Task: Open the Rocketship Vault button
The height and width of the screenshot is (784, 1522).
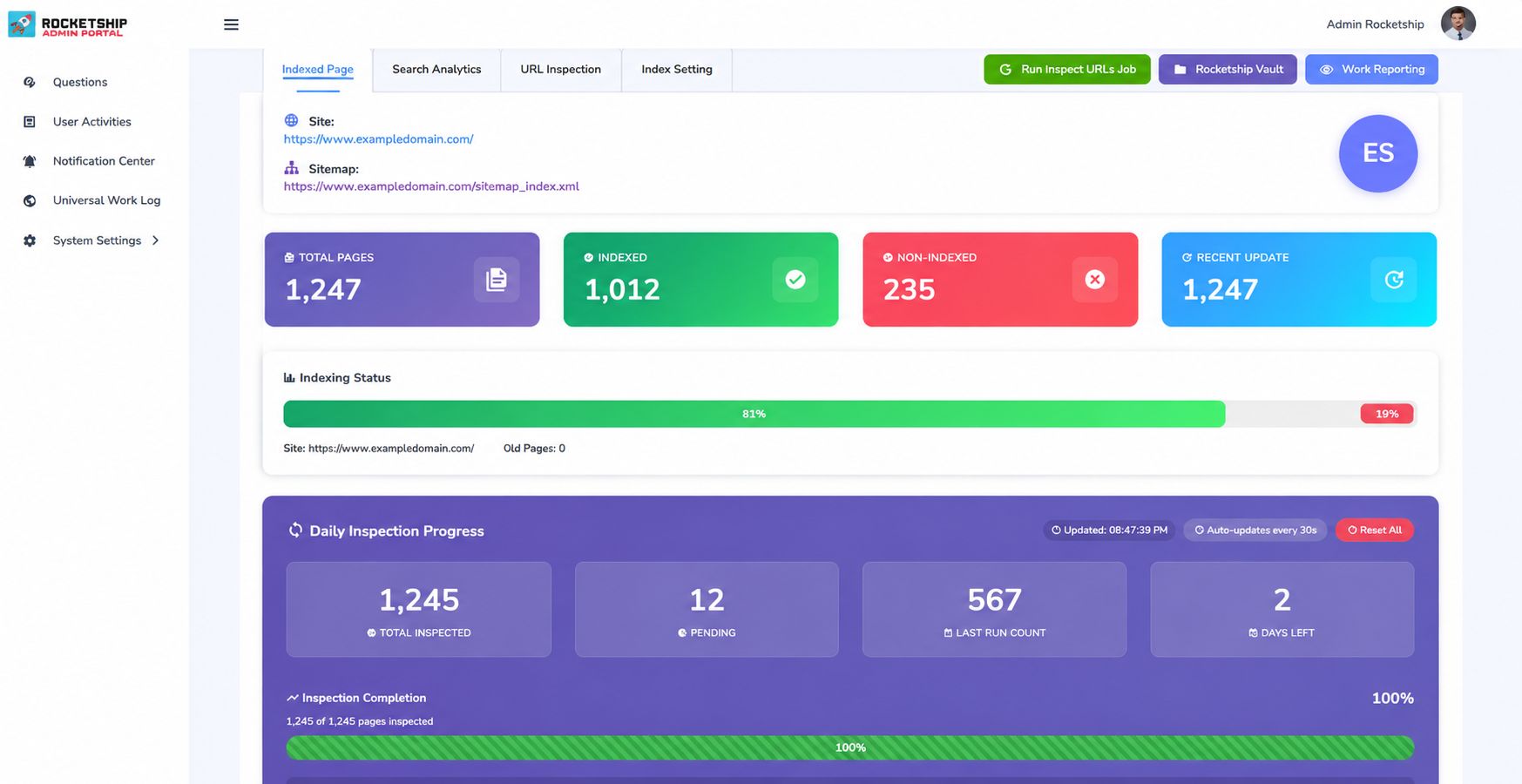Action: (1228, 70)
